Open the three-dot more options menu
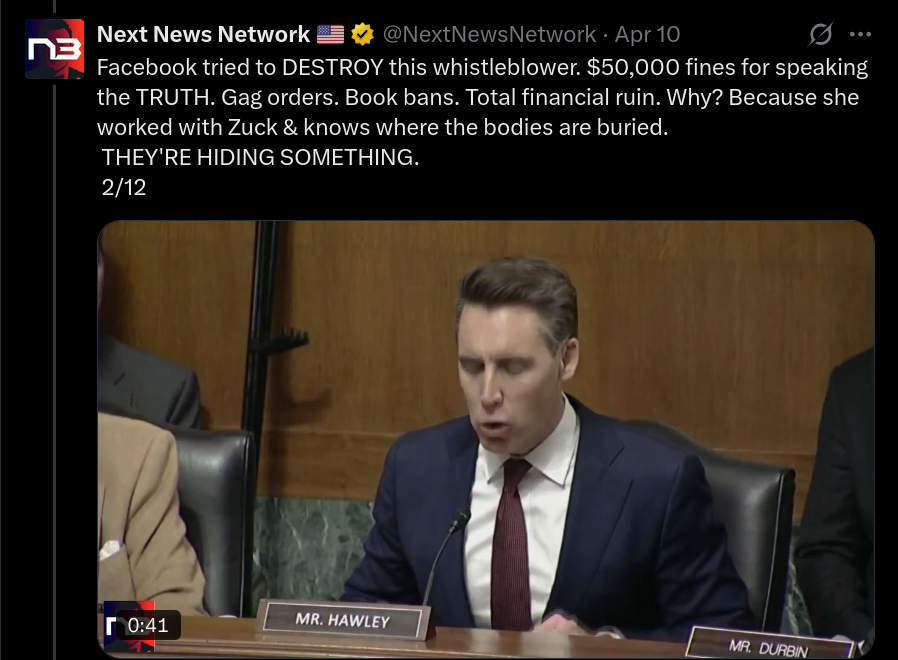898x660 pixels. [860, 34]
